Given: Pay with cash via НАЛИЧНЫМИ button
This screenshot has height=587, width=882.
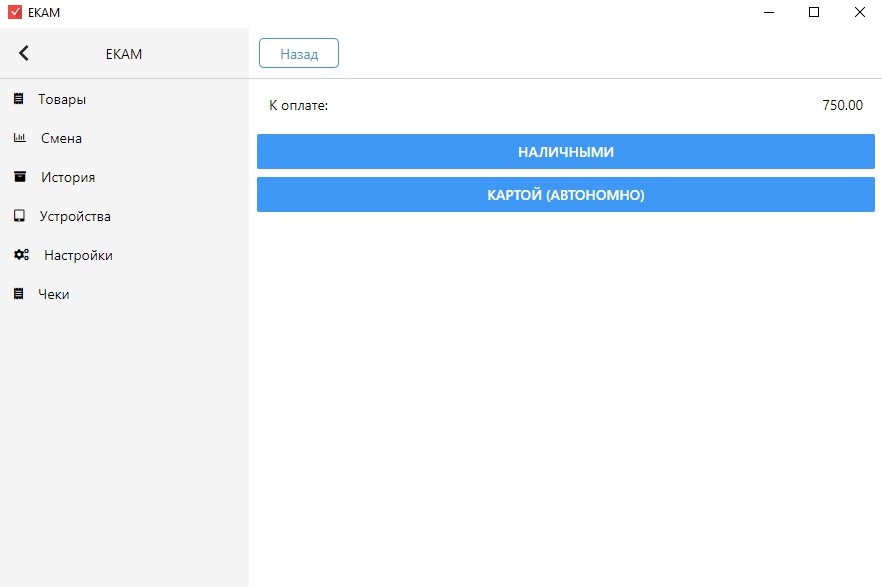Looking at the screenshot, I should [x=566, y=151].
